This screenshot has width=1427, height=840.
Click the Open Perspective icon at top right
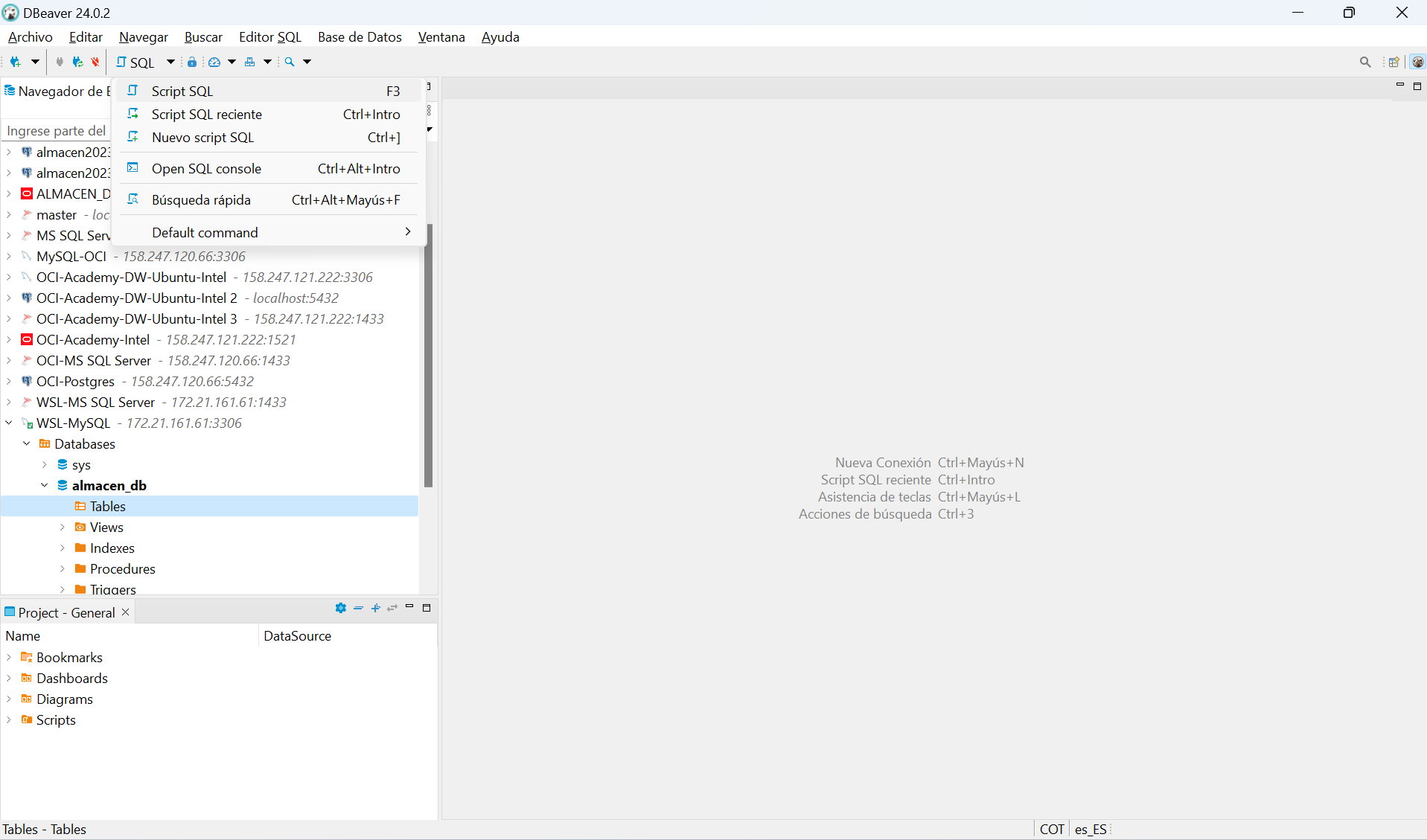1394,62
